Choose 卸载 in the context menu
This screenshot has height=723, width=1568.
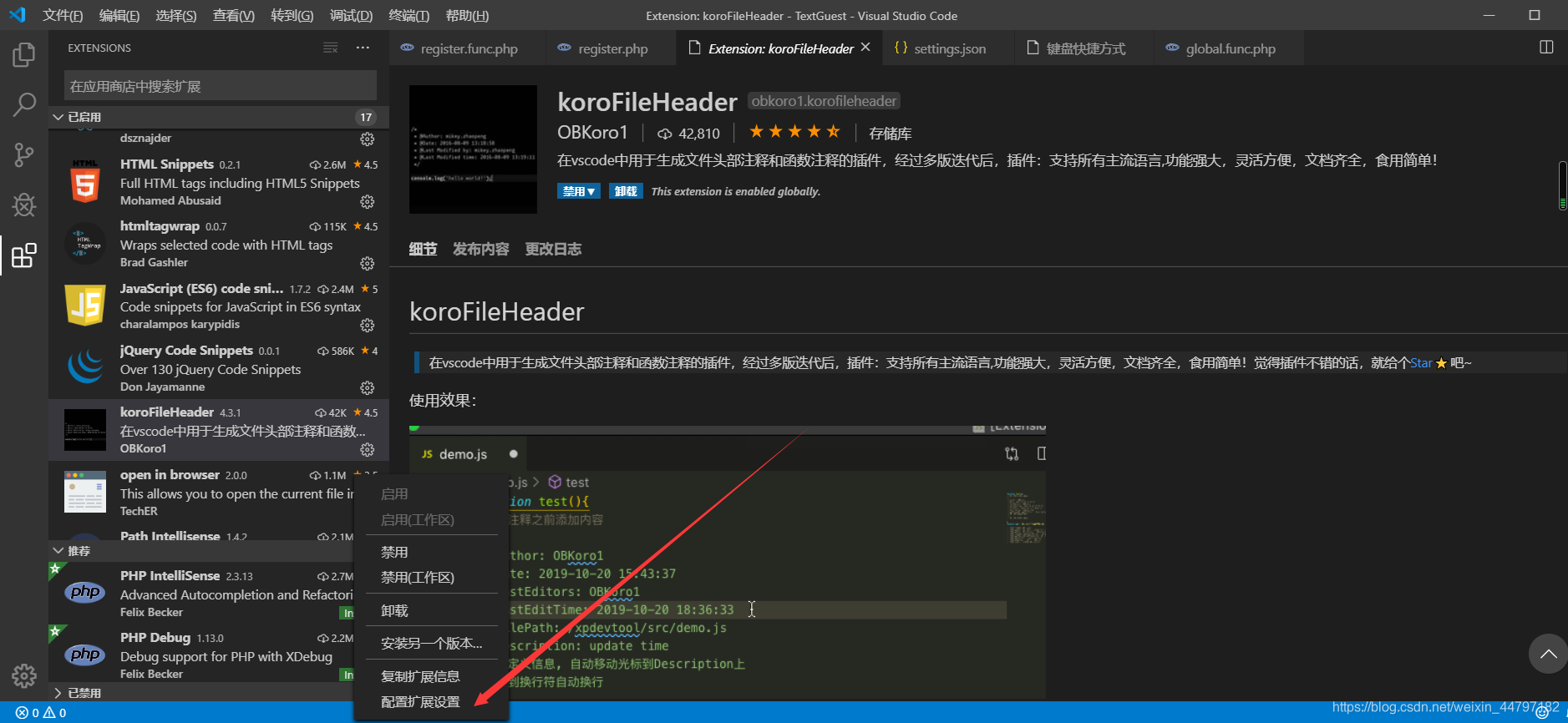tap(432, 610)
